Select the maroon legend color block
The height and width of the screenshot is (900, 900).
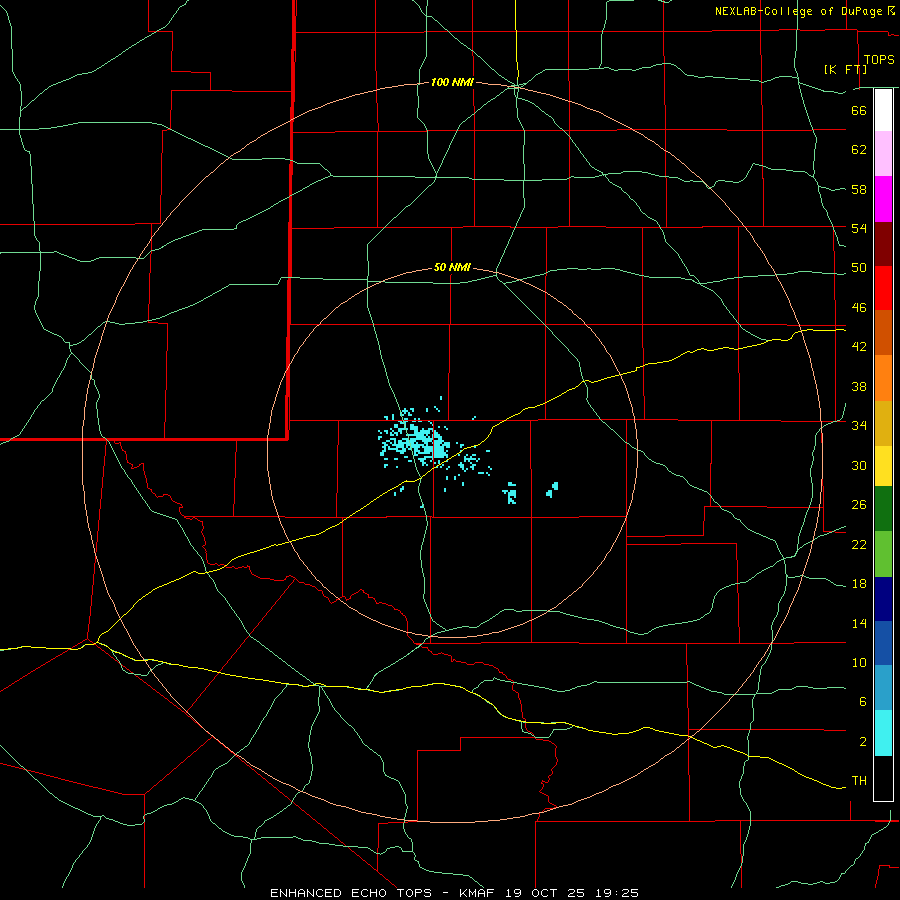883,244
